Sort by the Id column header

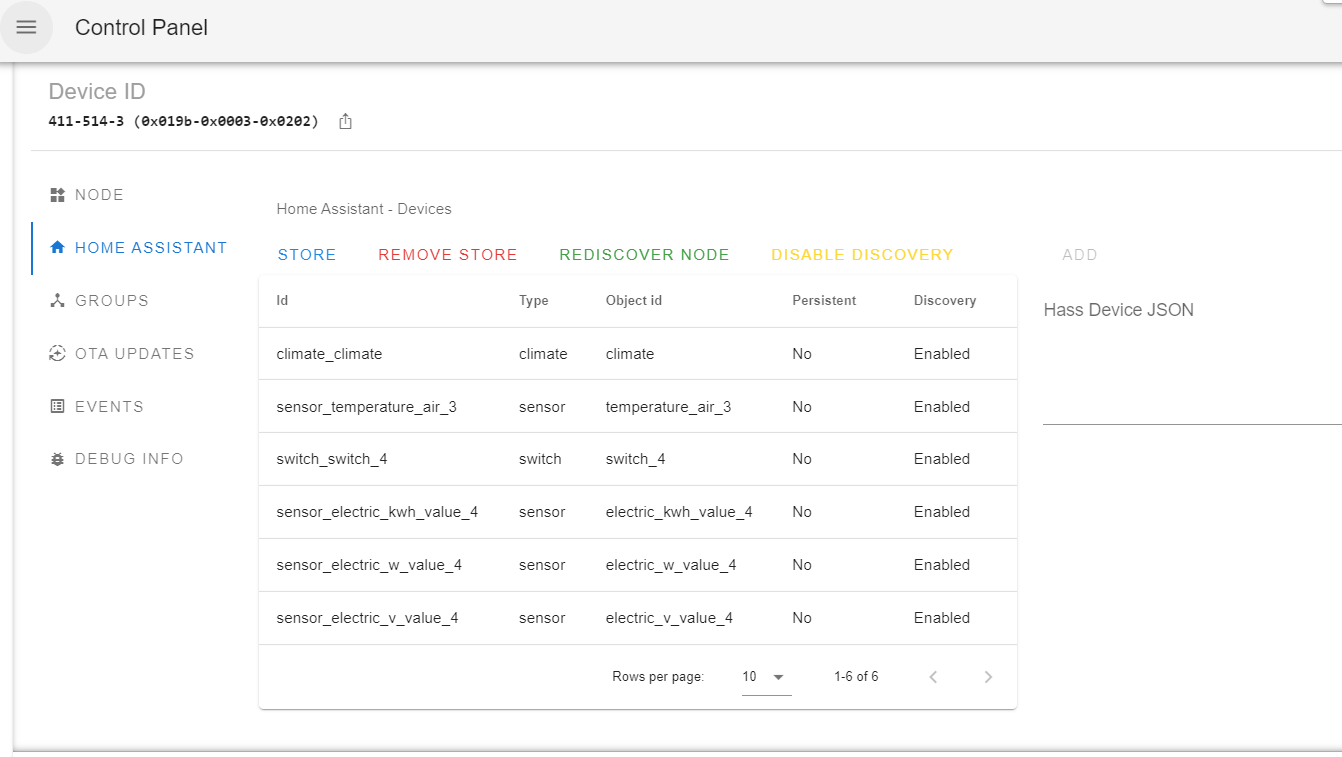(x=282, y=300)
